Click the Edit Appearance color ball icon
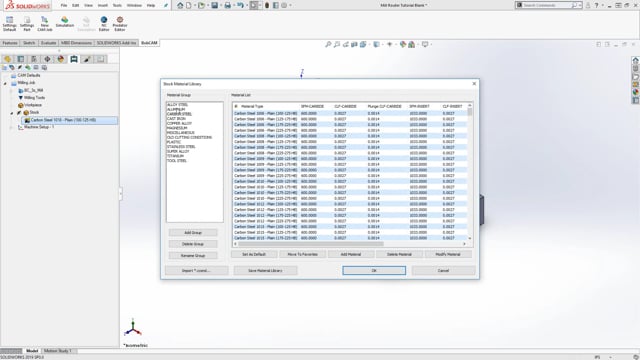This screenshot has width=640, height=360. pos(403,44)
